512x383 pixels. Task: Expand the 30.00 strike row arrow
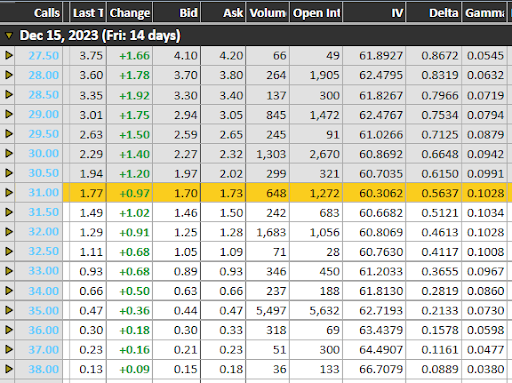9,153
